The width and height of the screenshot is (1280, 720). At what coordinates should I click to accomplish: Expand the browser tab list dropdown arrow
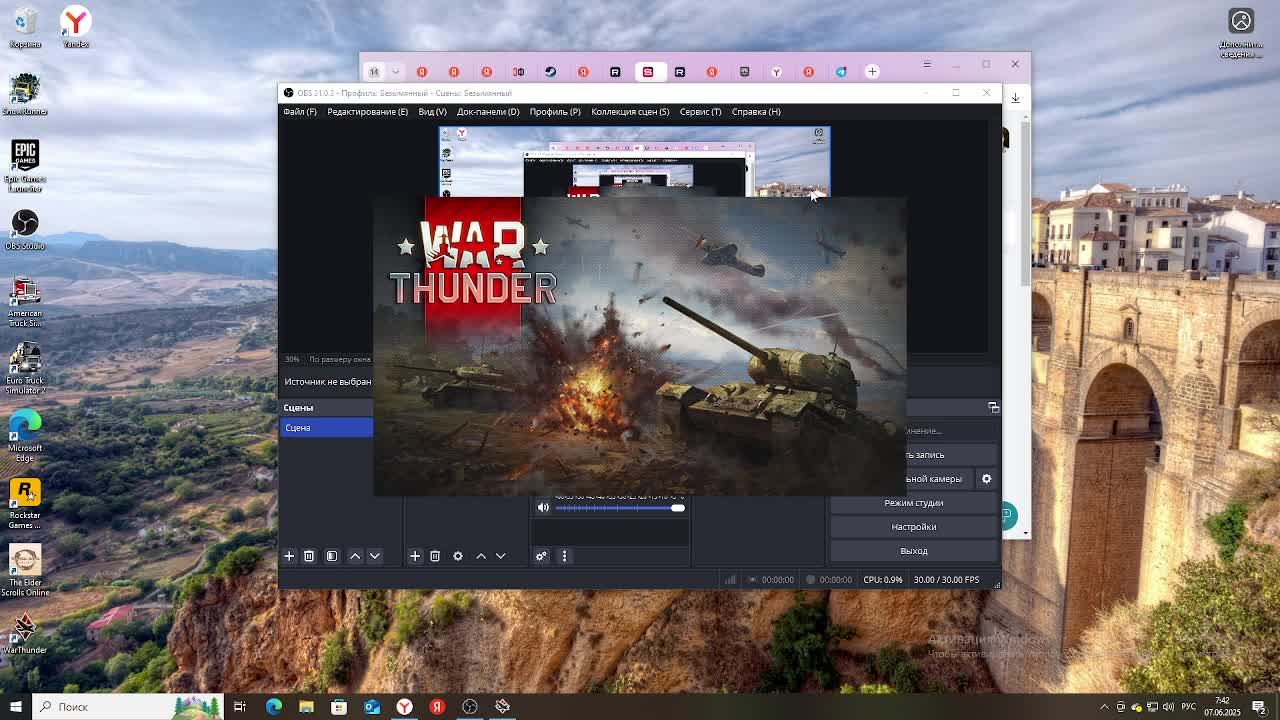[x=396, y=72]
